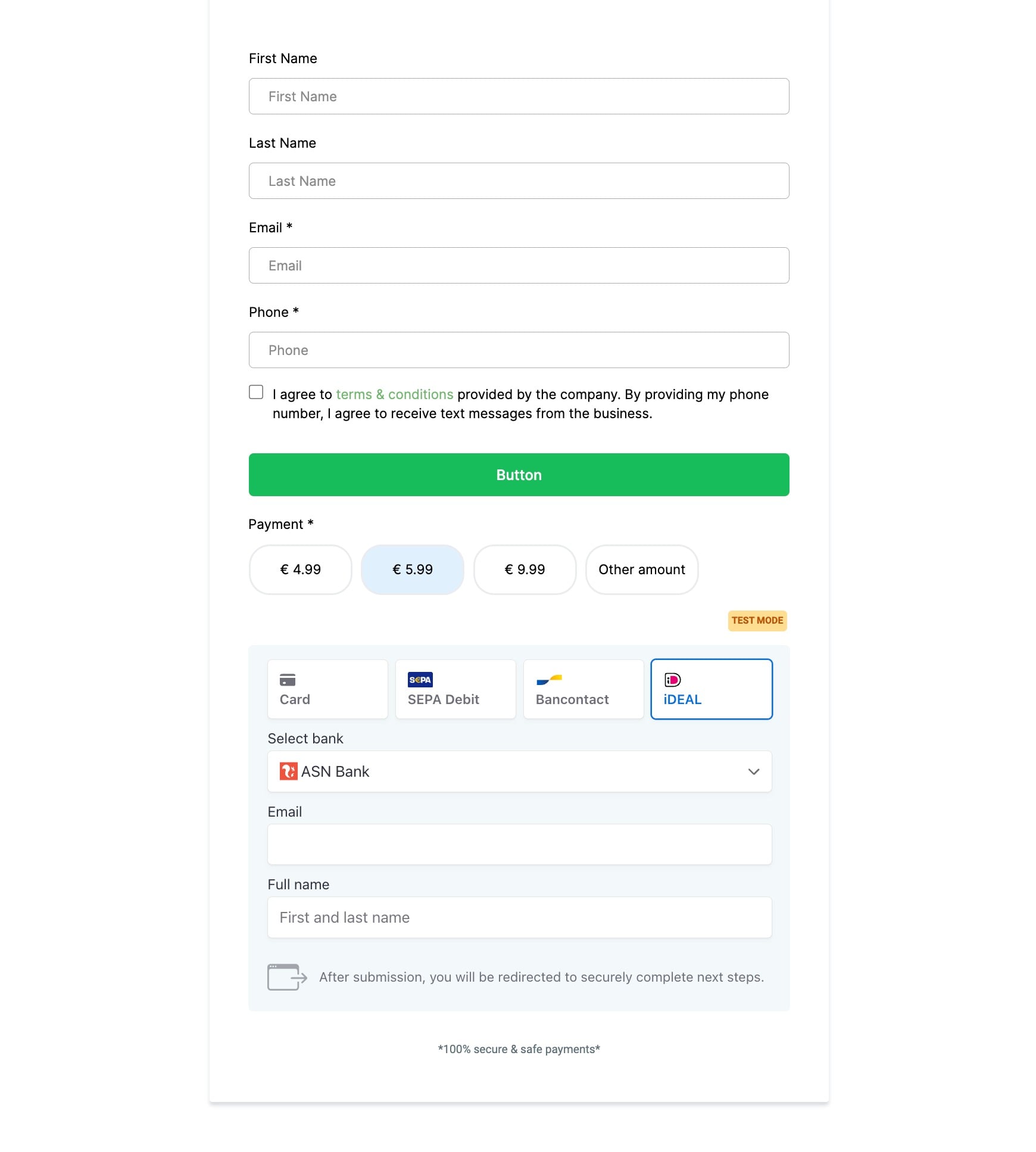This screenshot has width=1036, height=1152.
Task: Pick the Other amount option
Action: (x=641, y=569)
